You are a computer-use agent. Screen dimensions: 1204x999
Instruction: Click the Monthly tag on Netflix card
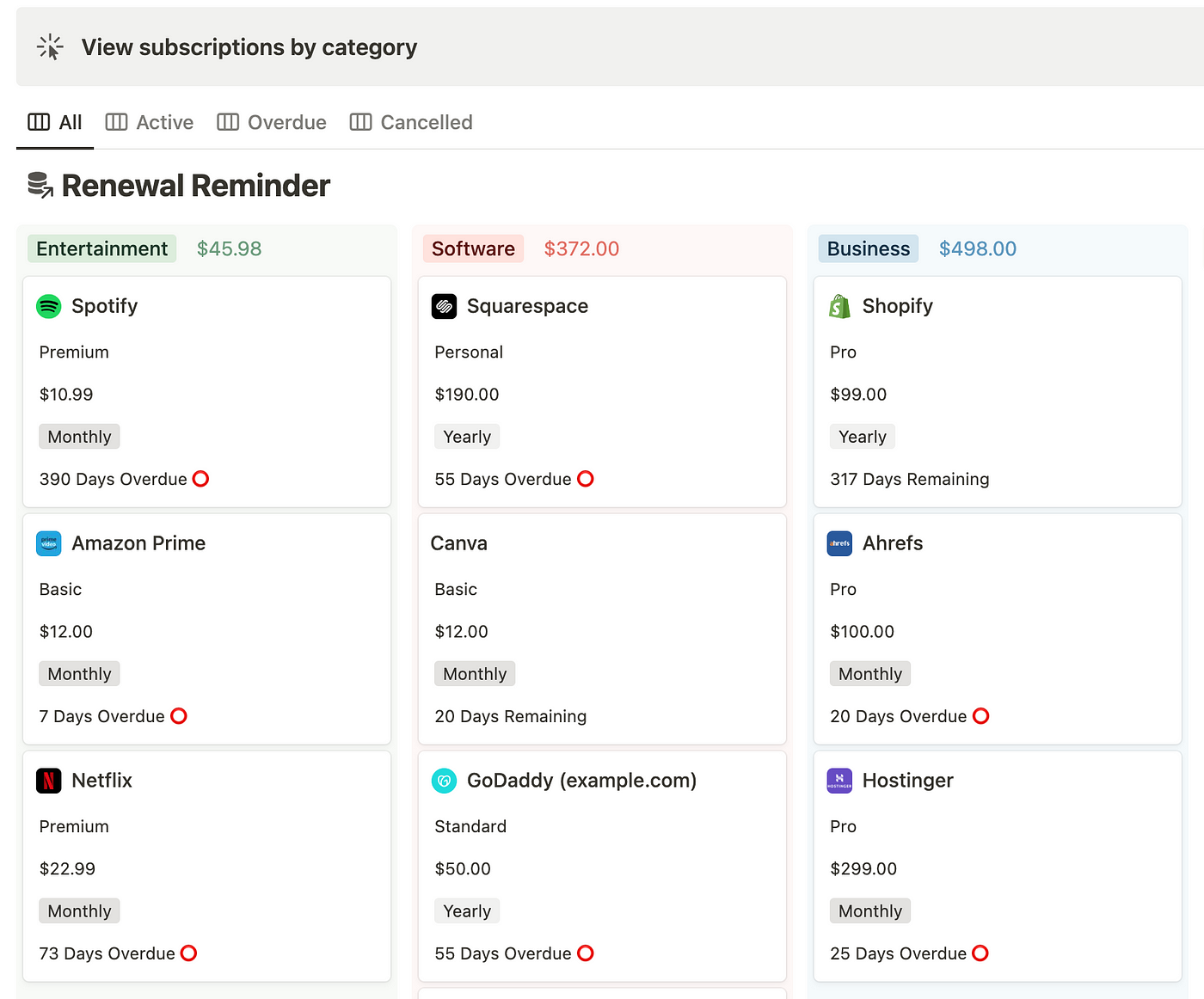pyautogui.click(x=79, y=911)
